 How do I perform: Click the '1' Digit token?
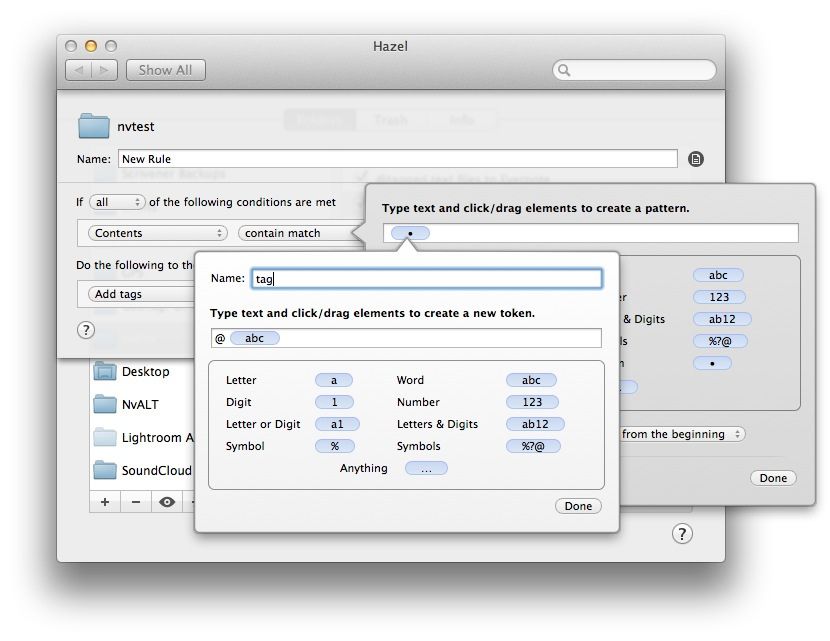click(333, 402)
